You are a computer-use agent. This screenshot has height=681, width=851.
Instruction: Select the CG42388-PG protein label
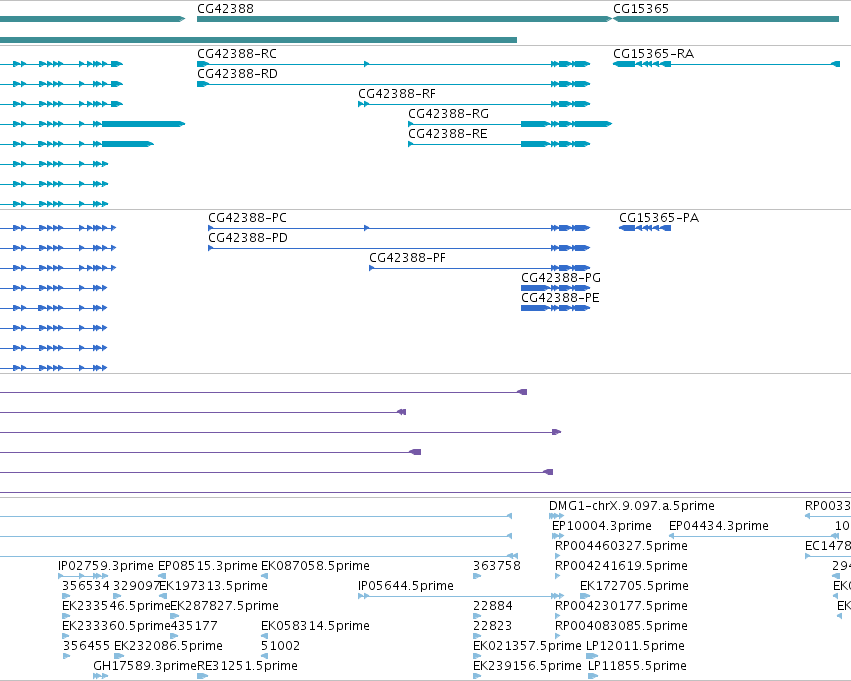pos(561,278)
